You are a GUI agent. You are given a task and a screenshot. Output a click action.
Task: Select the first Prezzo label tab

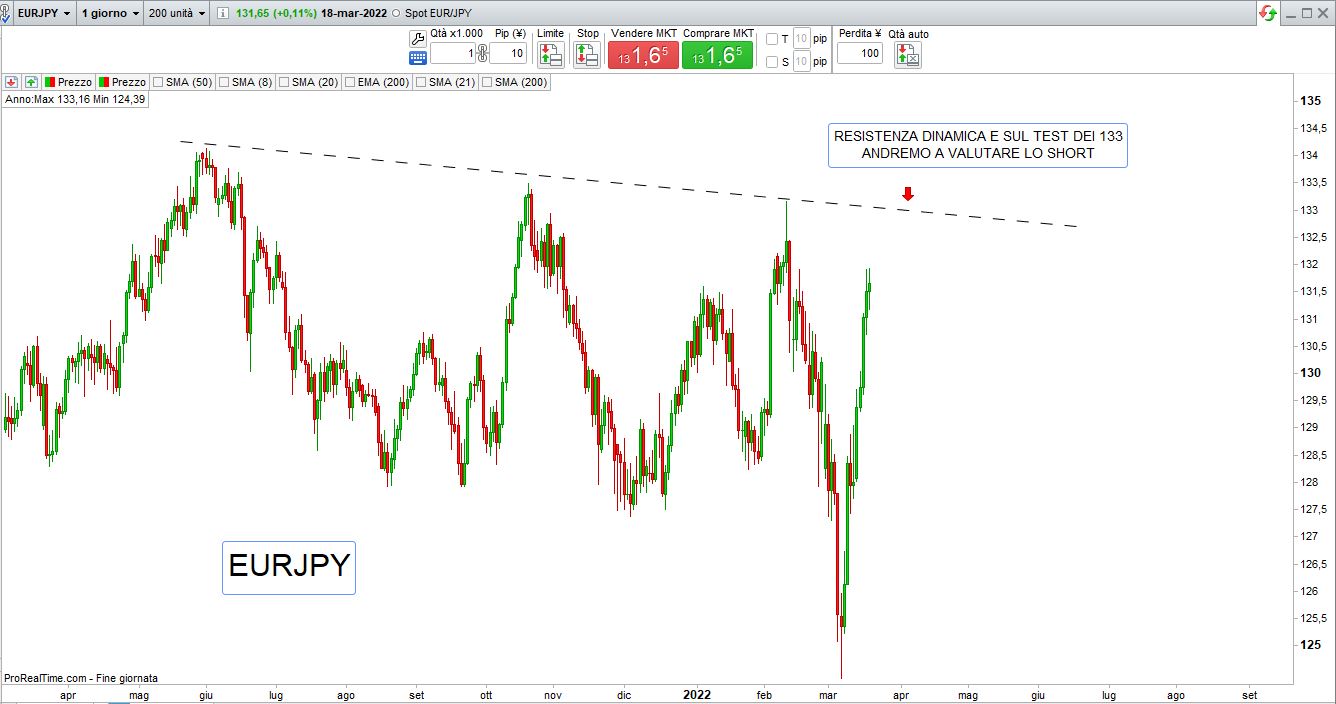click(68, 82)
